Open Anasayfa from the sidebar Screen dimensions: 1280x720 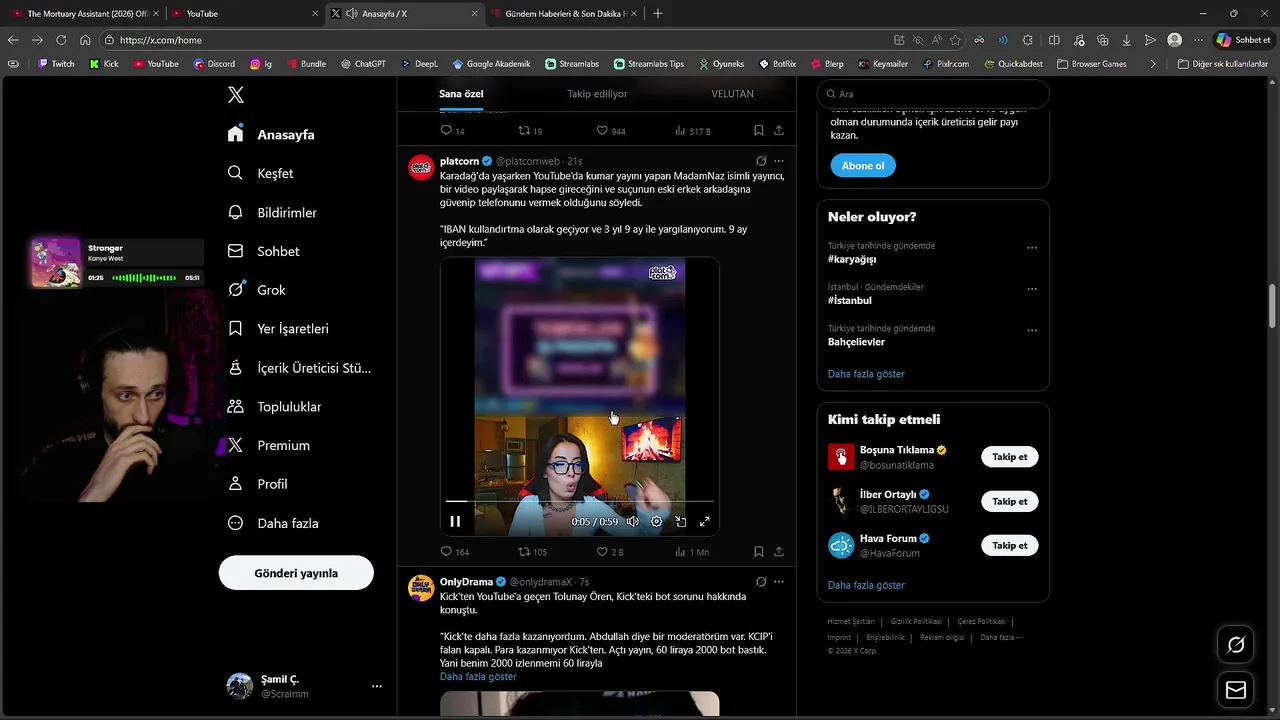tap(271, 134)
